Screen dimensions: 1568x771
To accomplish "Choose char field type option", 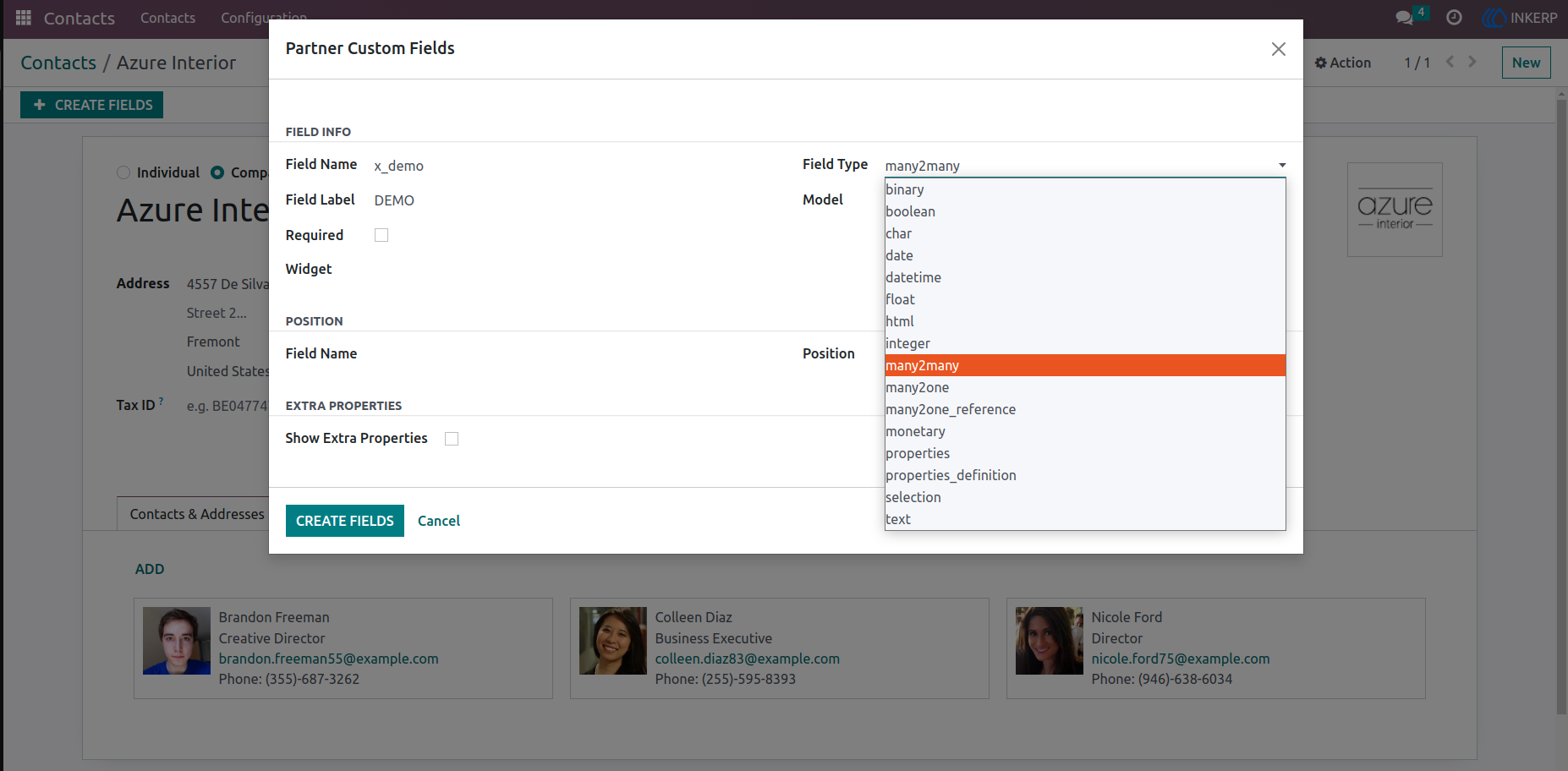I will point(1085,233).
